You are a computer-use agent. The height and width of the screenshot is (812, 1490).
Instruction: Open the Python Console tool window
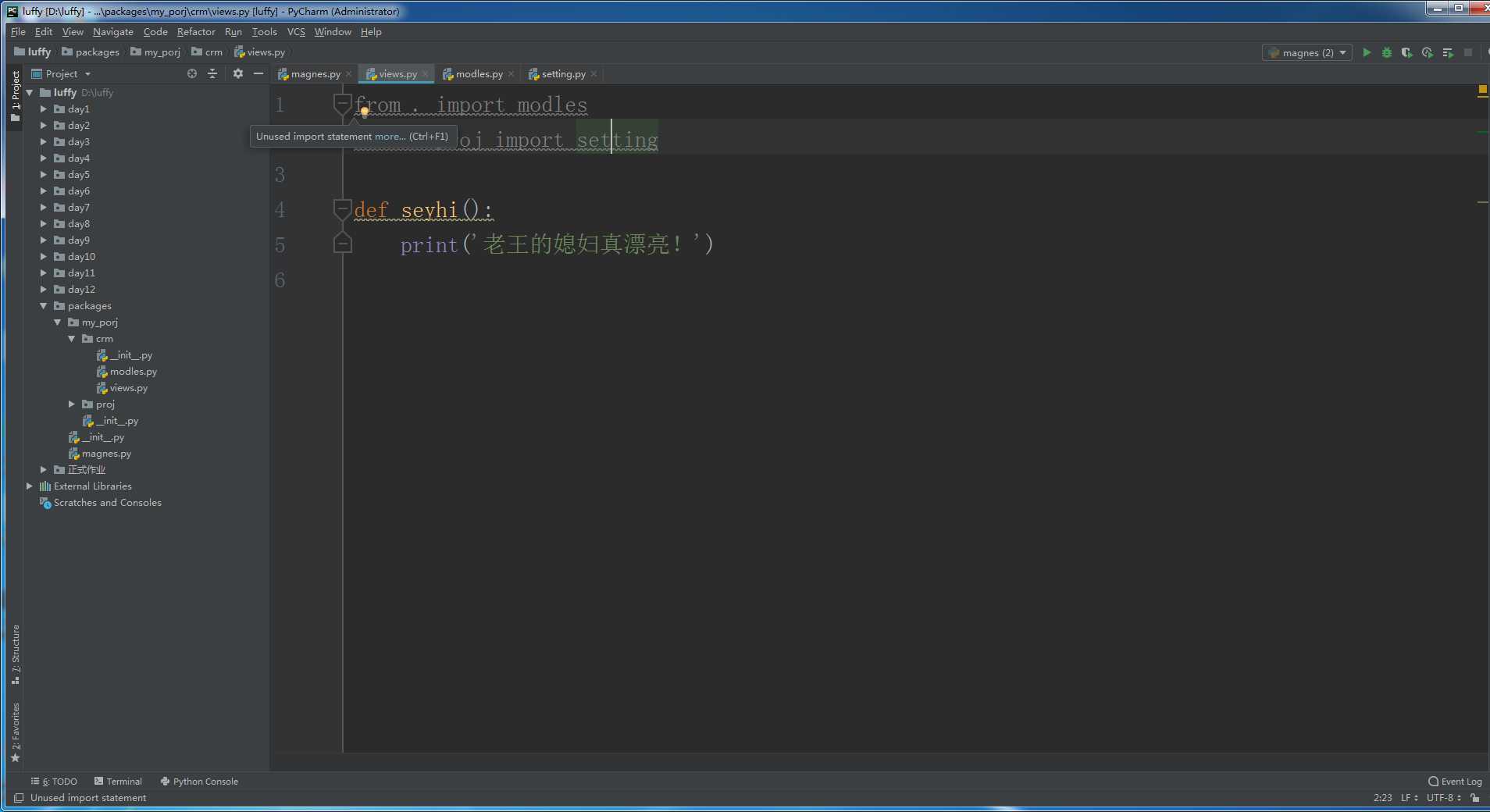click(199, 781)
